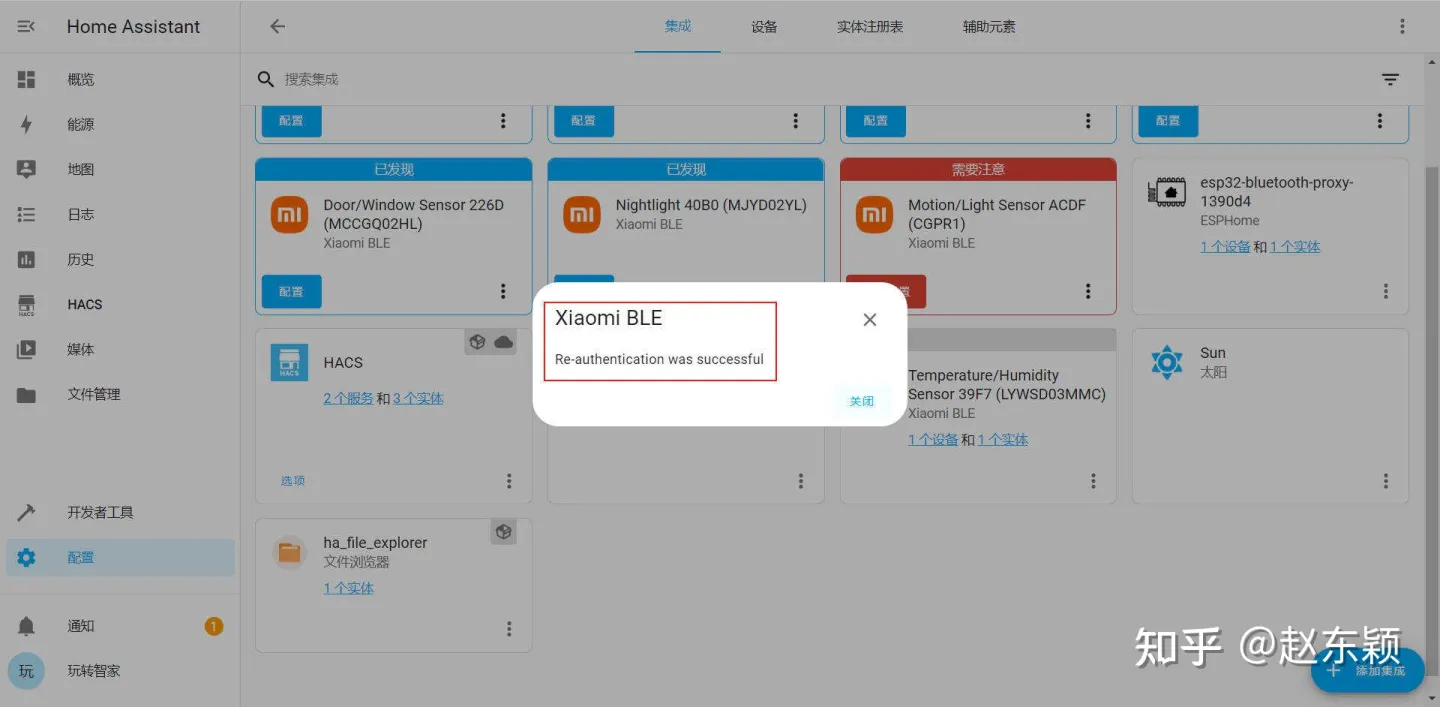The image size is (1440, 707).
Task: Click the 需要注意 attention header
Action: point(978,169)
